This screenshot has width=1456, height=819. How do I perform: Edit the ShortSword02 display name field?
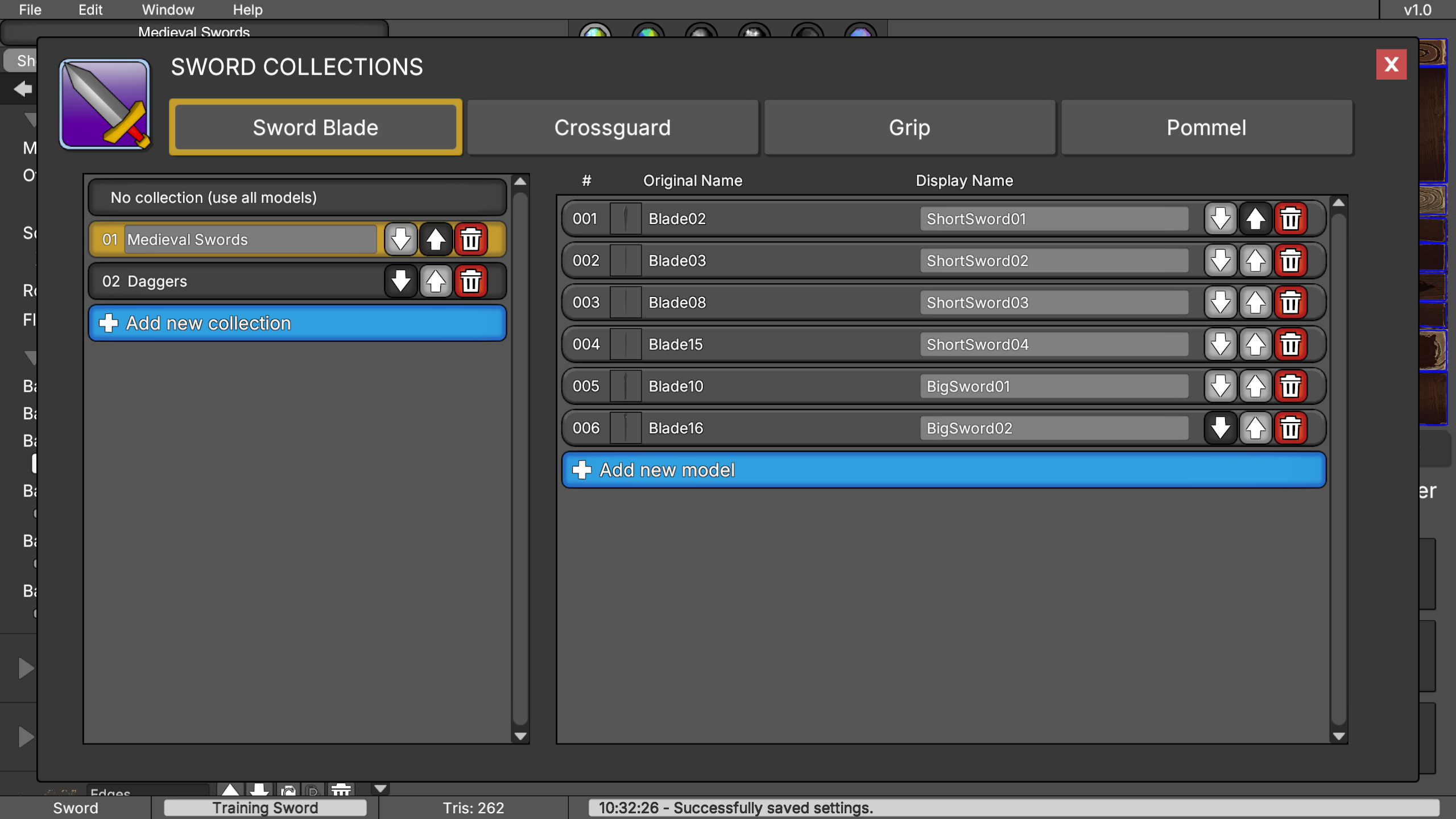coord(1054,260)
